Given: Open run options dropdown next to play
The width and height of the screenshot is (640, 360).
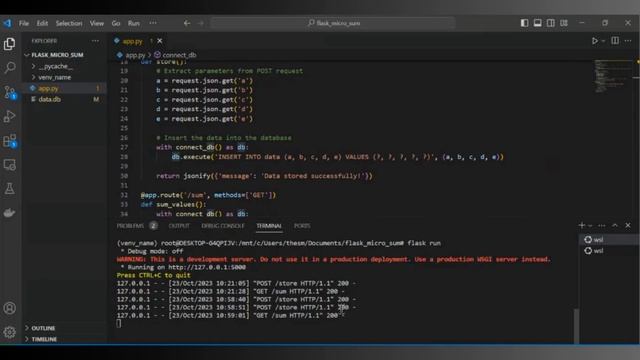Looking at the screenshot, I should pyautogui.click(x=603, y=41).
